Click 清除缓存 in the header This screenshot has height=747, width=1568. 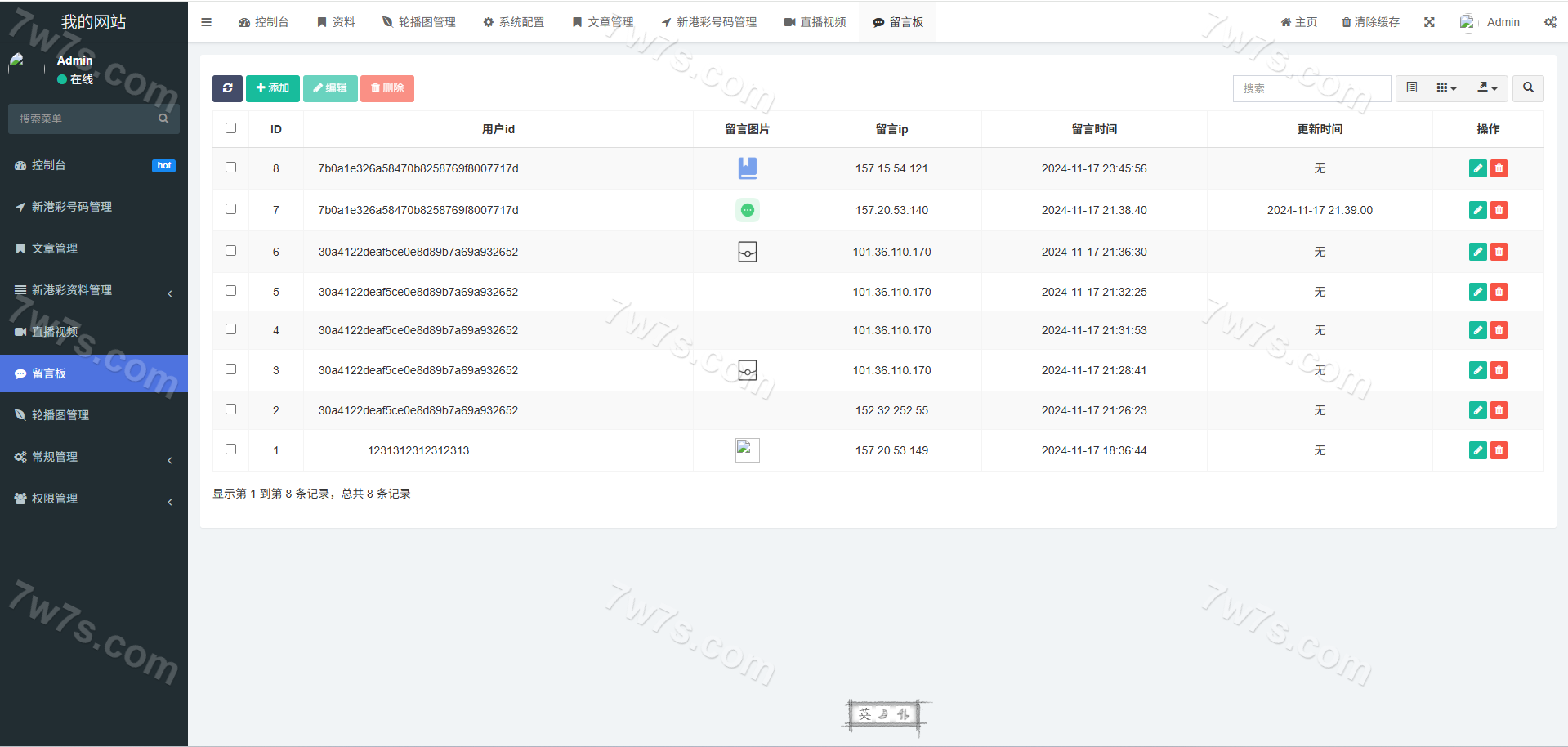click(x=1370, y=22)
